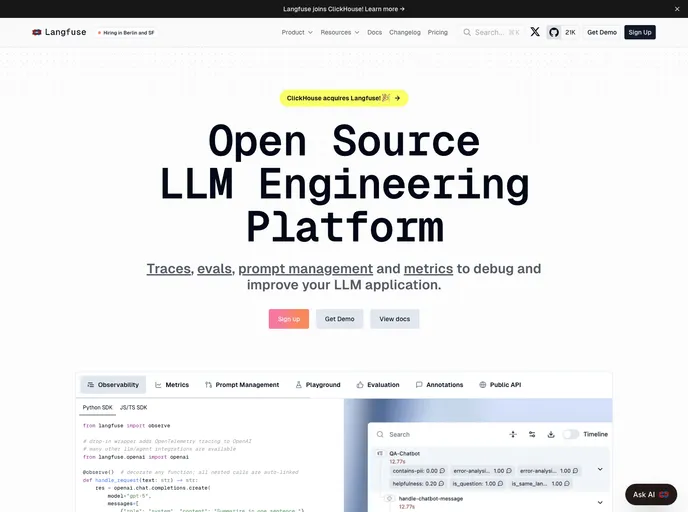The height and width of the screenshot is (512, 688).
Task: Open the Changelog nav link
Action: 405,32
